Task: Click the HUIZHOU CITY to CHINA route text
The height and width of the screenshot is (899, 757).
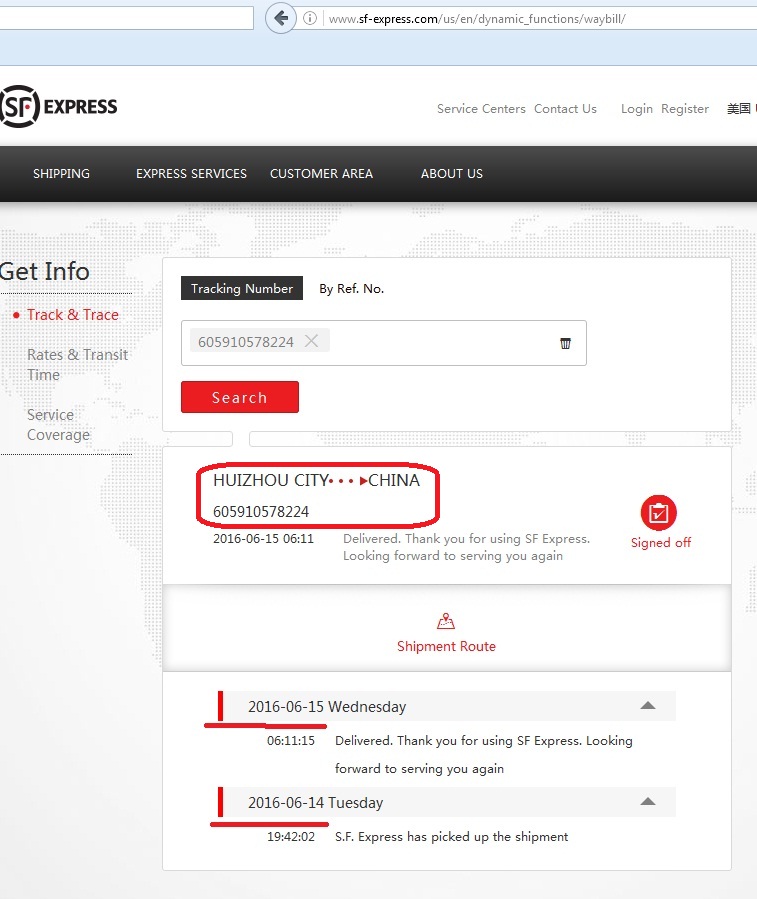Action: [317, 480]
